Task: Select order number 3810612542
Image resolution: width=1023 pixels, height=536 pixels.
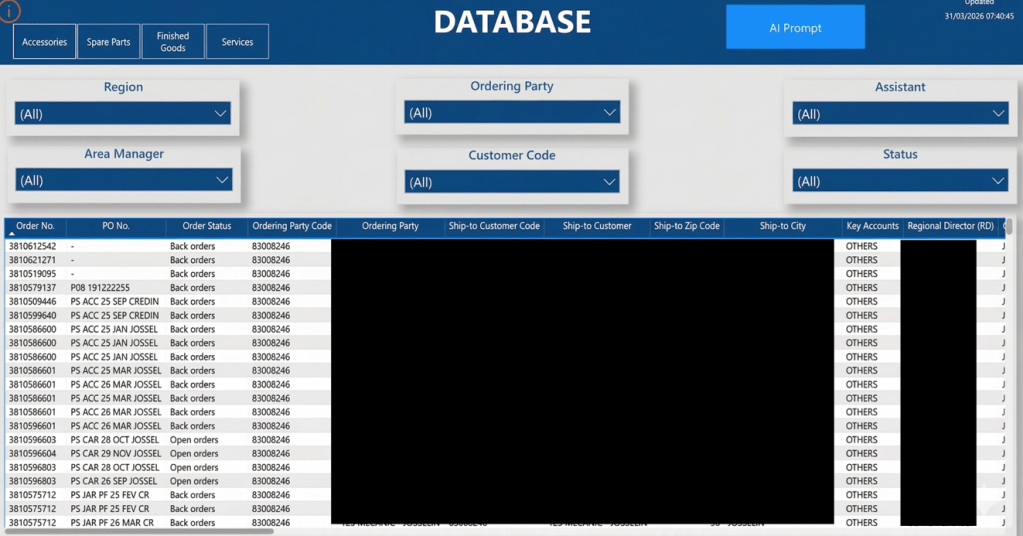Action: point(33,246)
